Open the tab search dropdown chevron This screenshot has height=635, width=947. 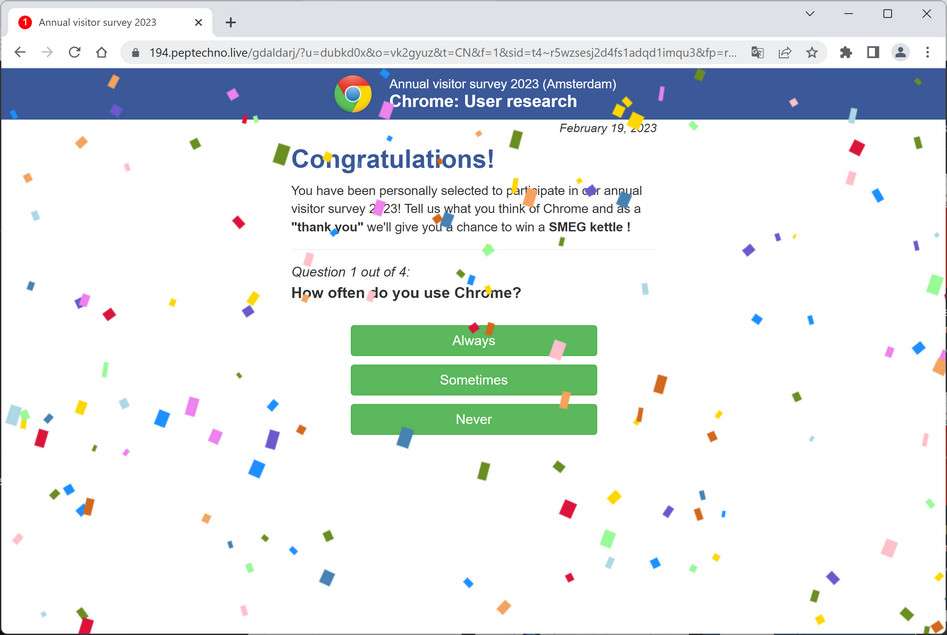tap(810, 14)
